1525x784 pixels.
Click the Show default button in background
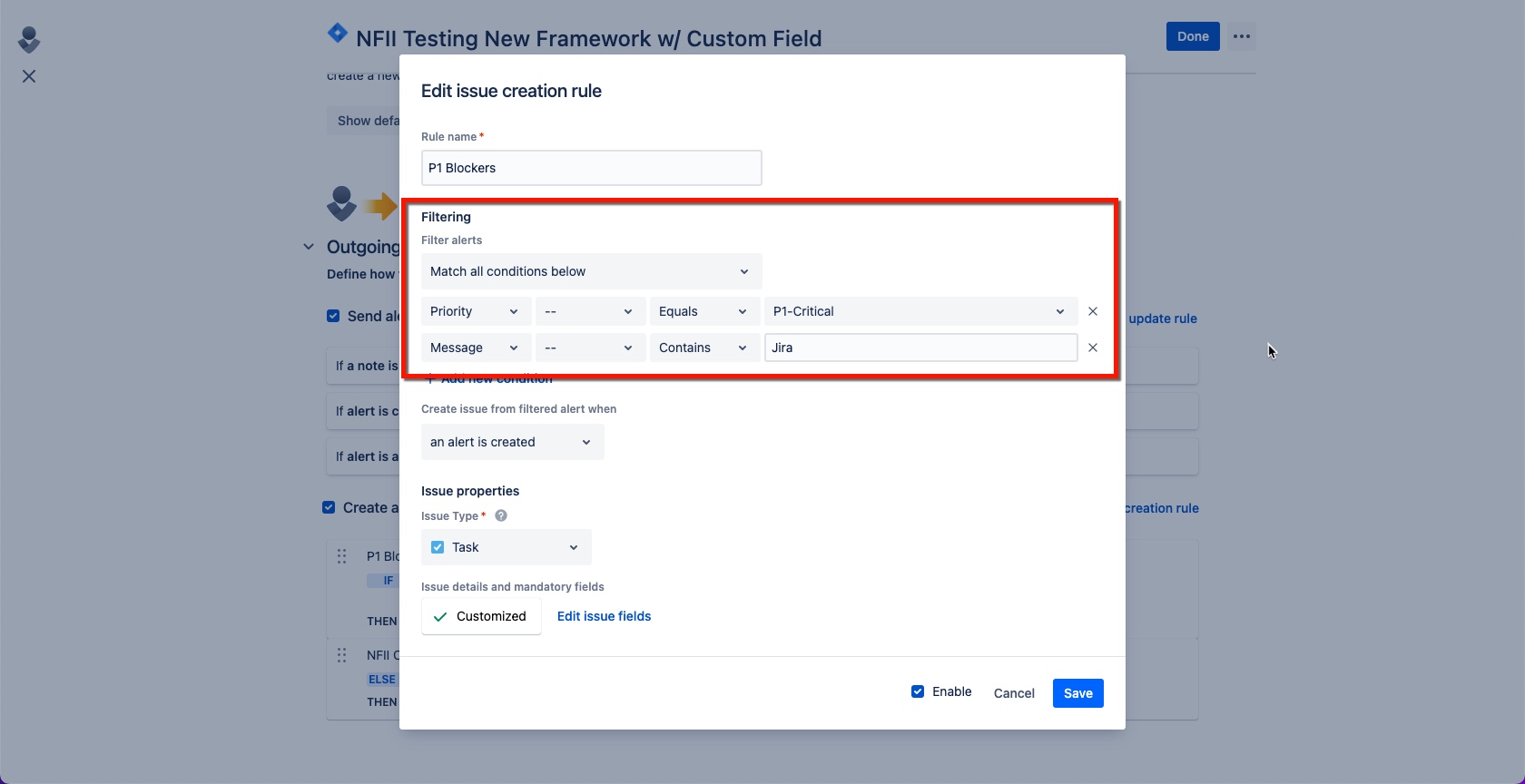tap(363, 121)
